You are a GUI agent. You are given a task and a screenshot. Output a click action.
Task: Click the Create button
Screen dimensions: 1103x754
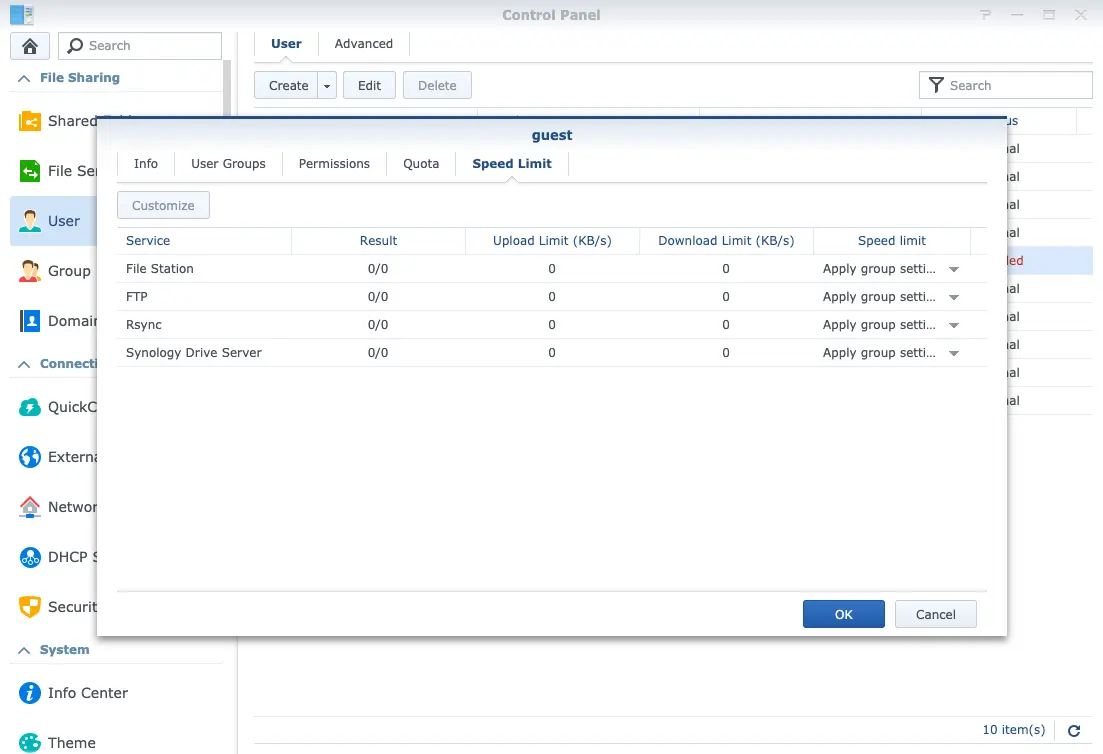(x=287, y=86)
